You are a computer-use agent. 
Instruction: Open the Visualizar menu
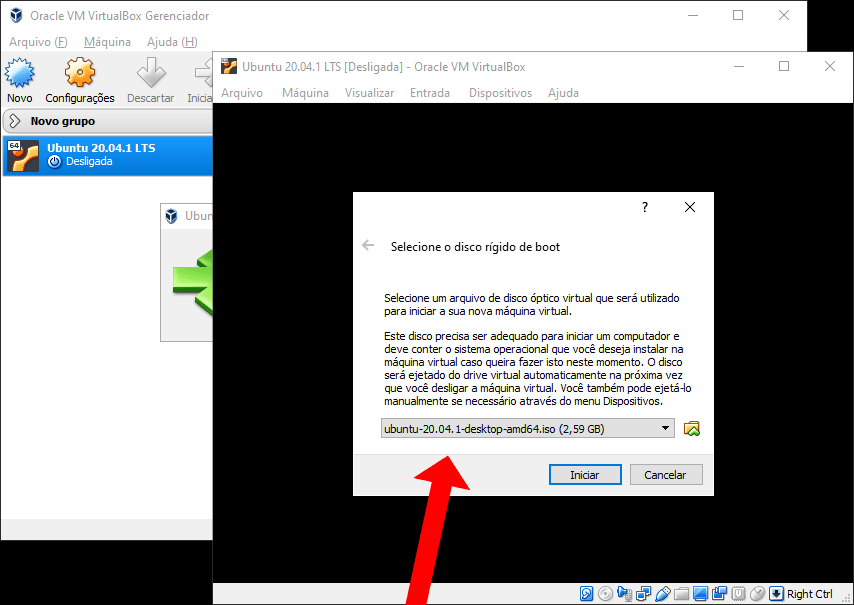pyautogui.click(x=369, y=93)
